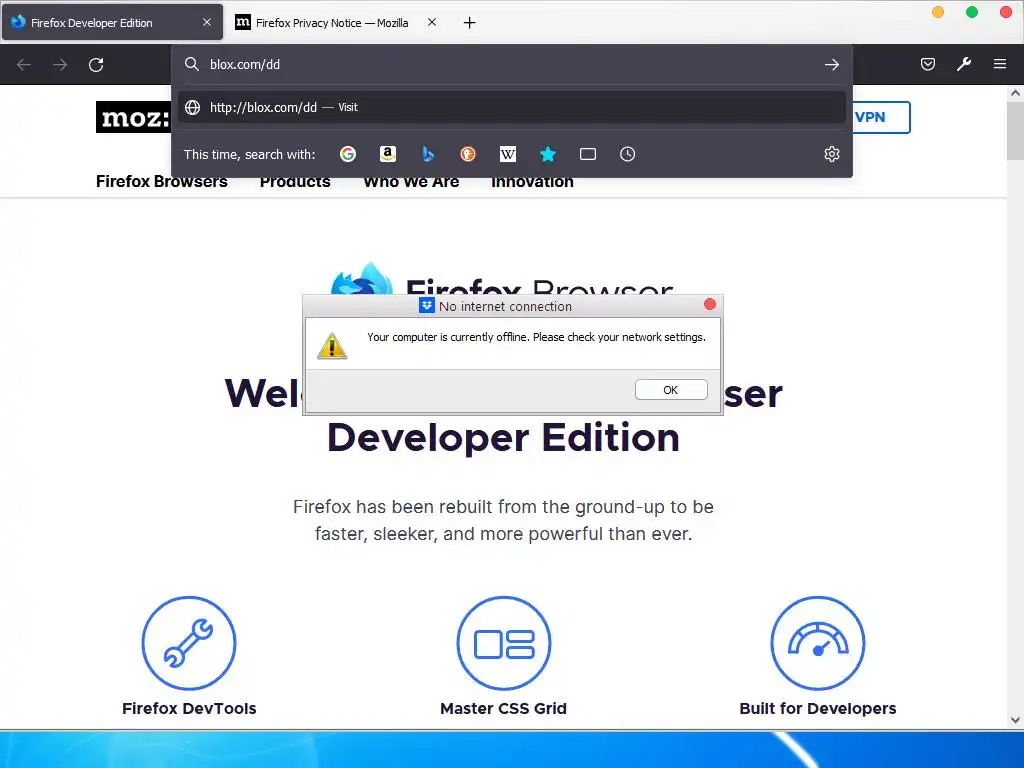Click the Firefox DevTools label
Screen dimensions: 1024x768
189,709
